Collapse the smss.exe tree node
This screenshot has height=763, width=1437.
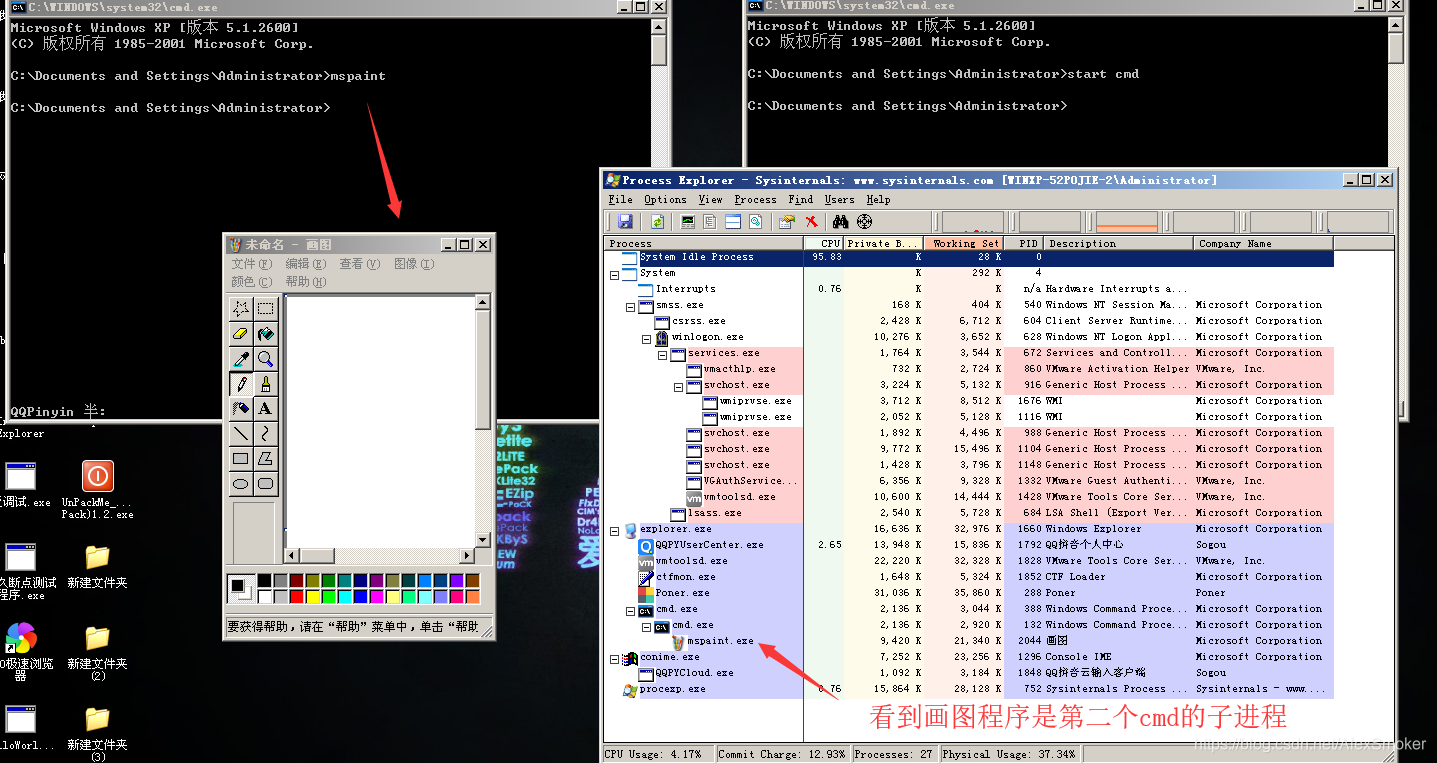(630, 305)
